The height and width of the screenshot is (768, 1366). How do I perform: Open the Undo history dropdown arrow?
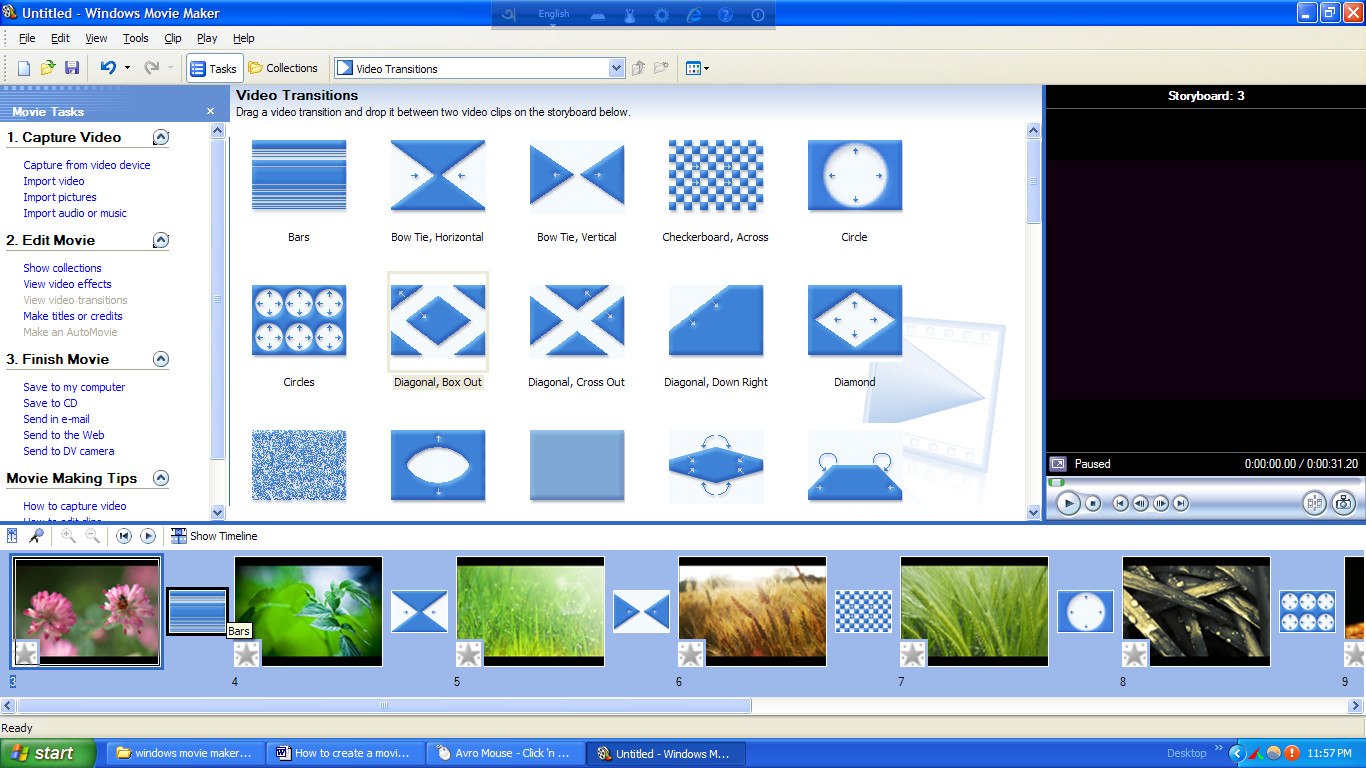(127, 68)
